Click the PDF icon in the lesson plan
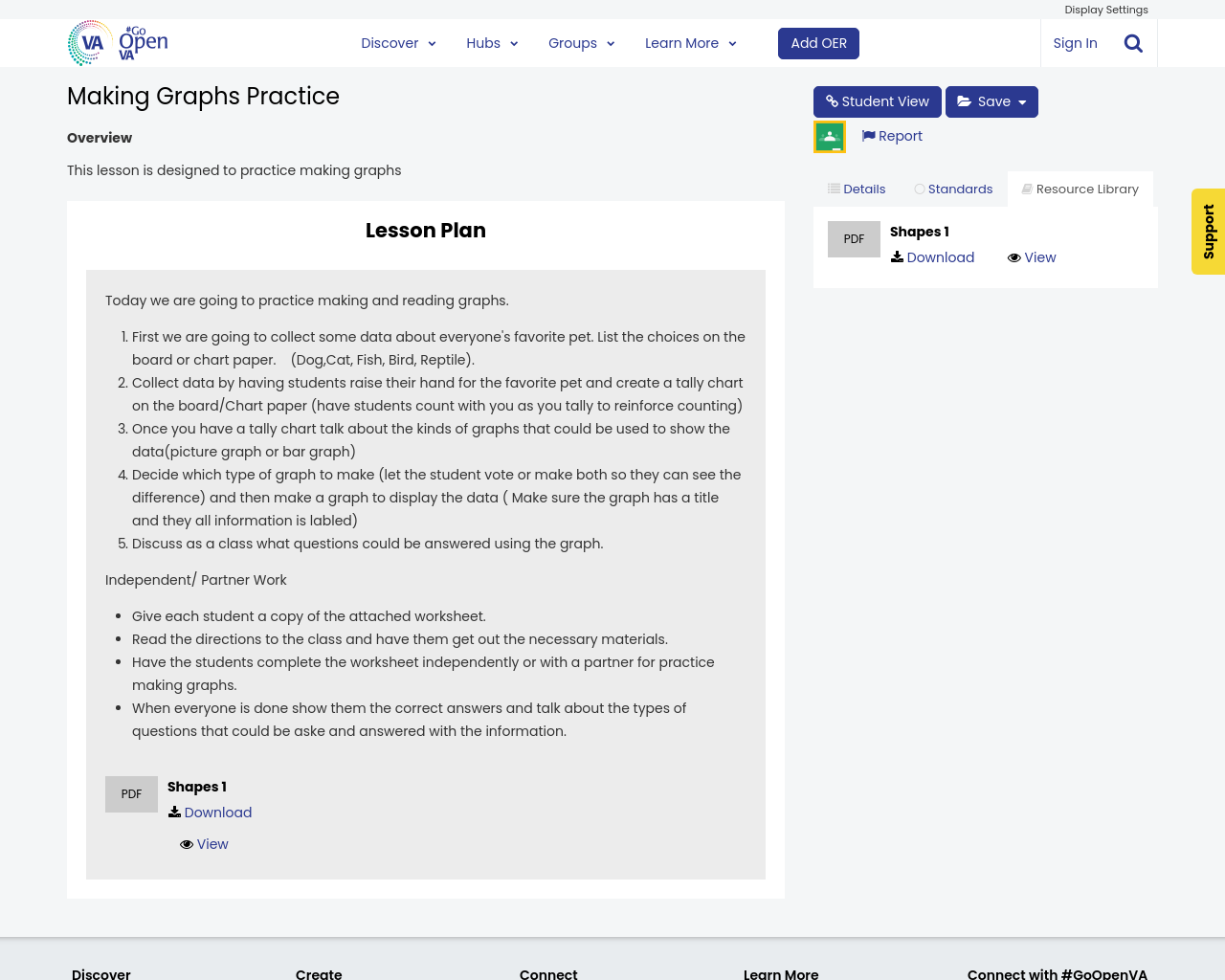1225x980 pixels. tap(131, 794)
